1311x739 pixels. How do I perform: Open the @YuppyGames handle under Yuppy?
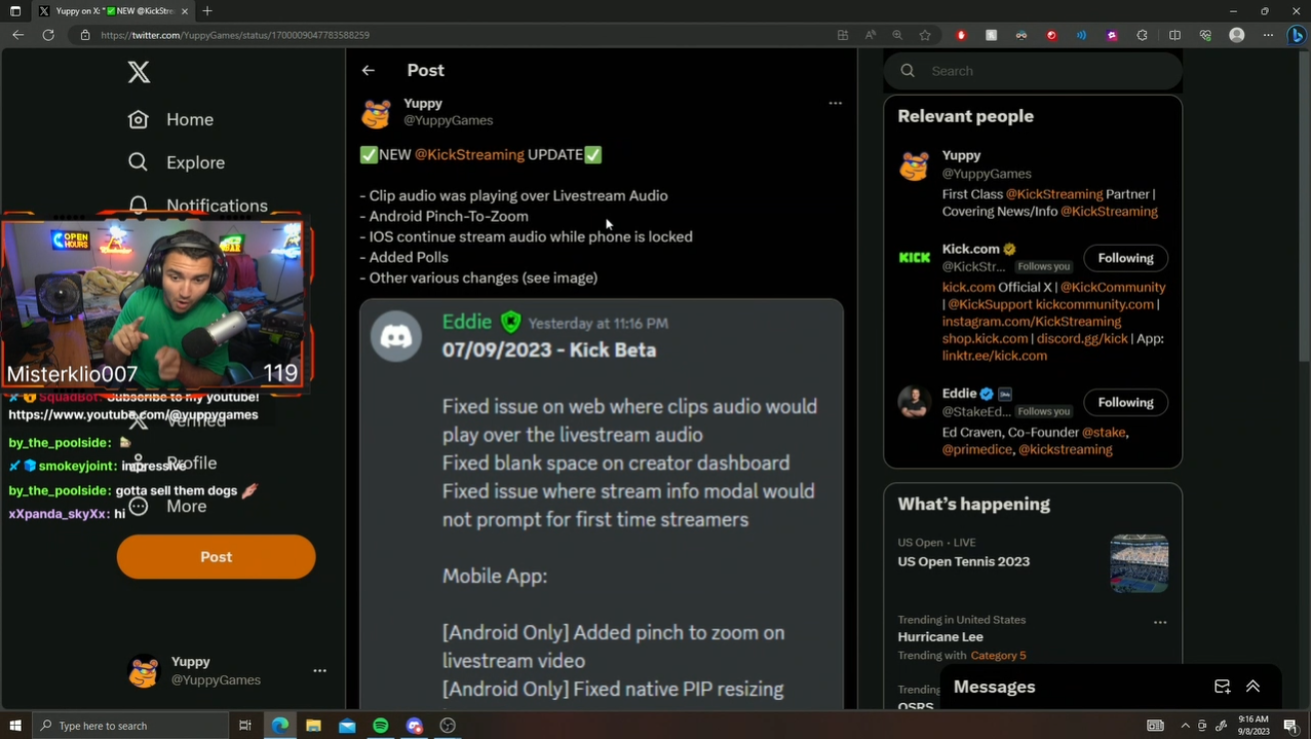[x=448, y=120]
